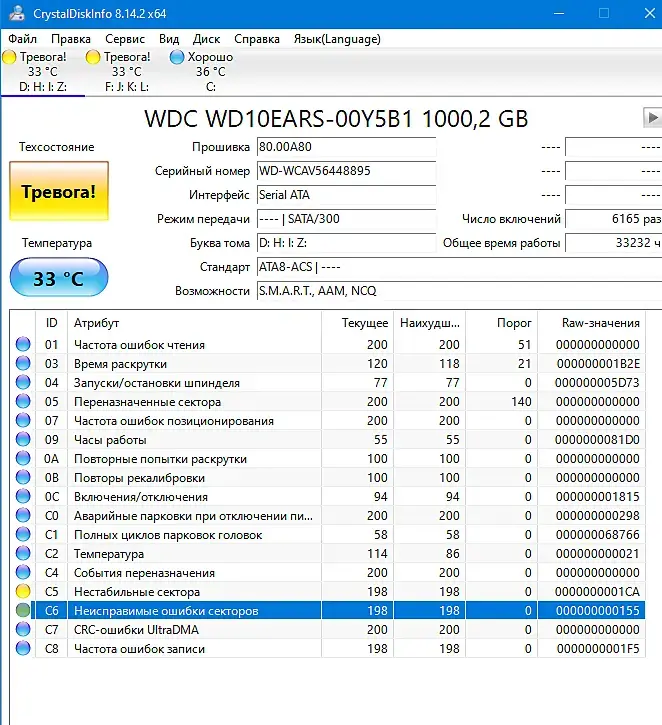
Task: Select the Время раскрутки row
Action: point(328,363)
